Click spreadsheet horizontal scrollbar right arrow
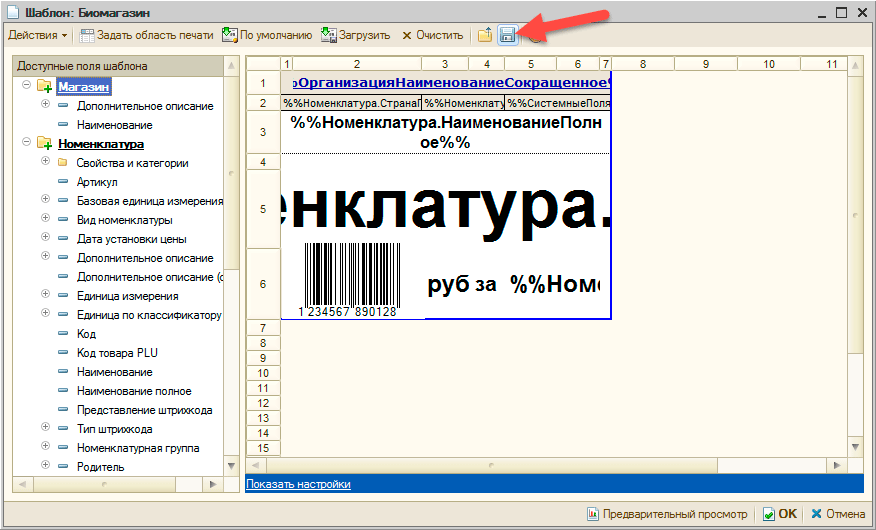Viewport: 876px width, 530px height. point(836,465)
